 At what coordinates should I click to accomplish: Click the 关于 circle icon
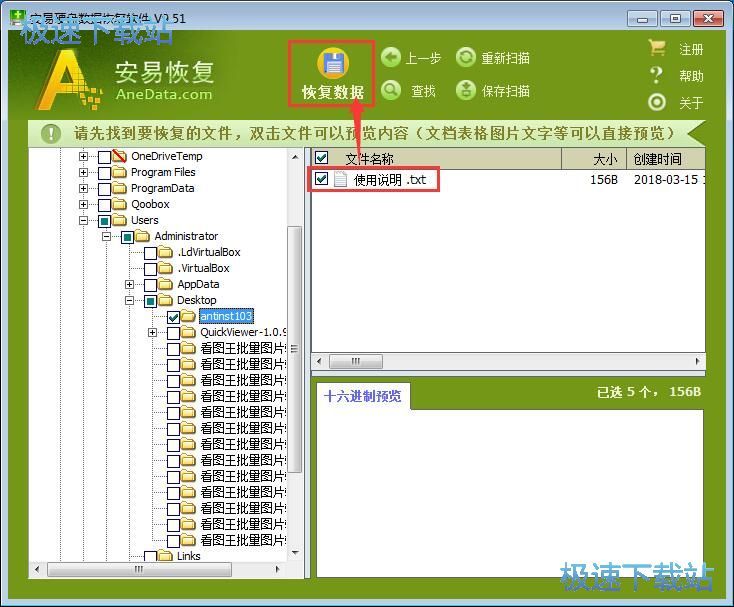tap(657, 102)
